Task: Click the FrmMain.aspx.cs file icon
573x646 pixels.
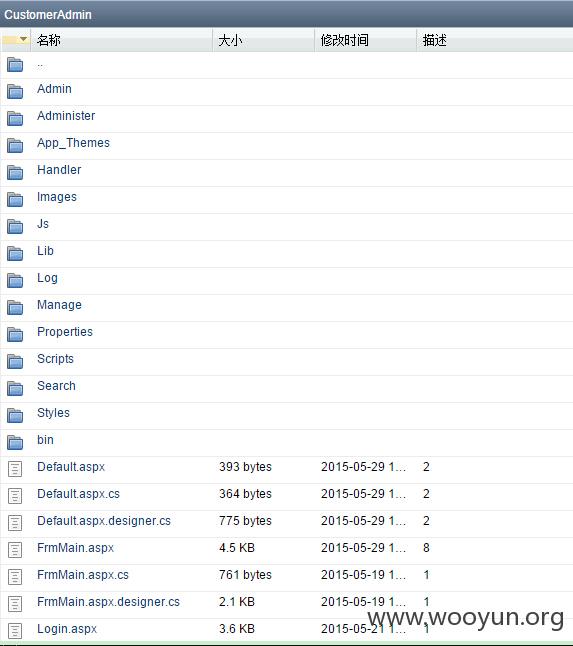Action: (15, 577)
